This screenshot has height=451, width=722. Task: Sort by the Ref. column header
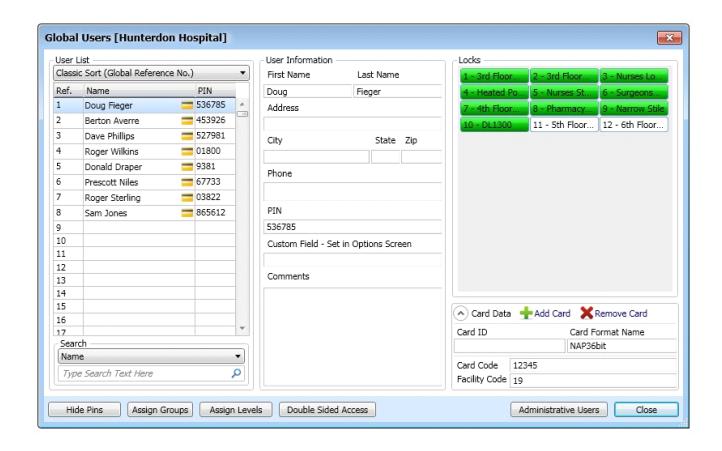coord(68,91)
